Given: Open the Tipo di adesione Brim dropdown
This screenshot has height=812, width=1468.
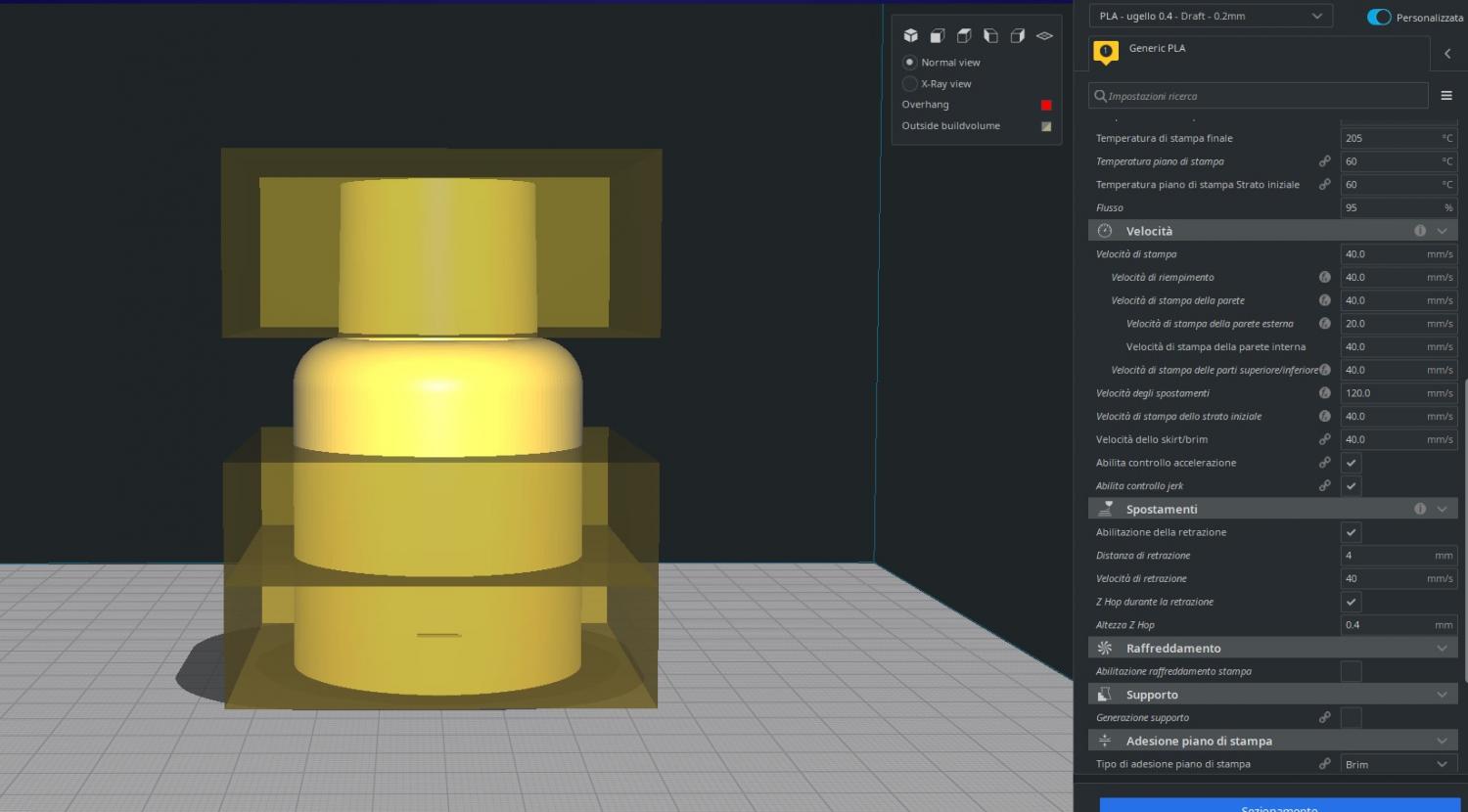Looking at the screenshot, I should (1397, 764).
